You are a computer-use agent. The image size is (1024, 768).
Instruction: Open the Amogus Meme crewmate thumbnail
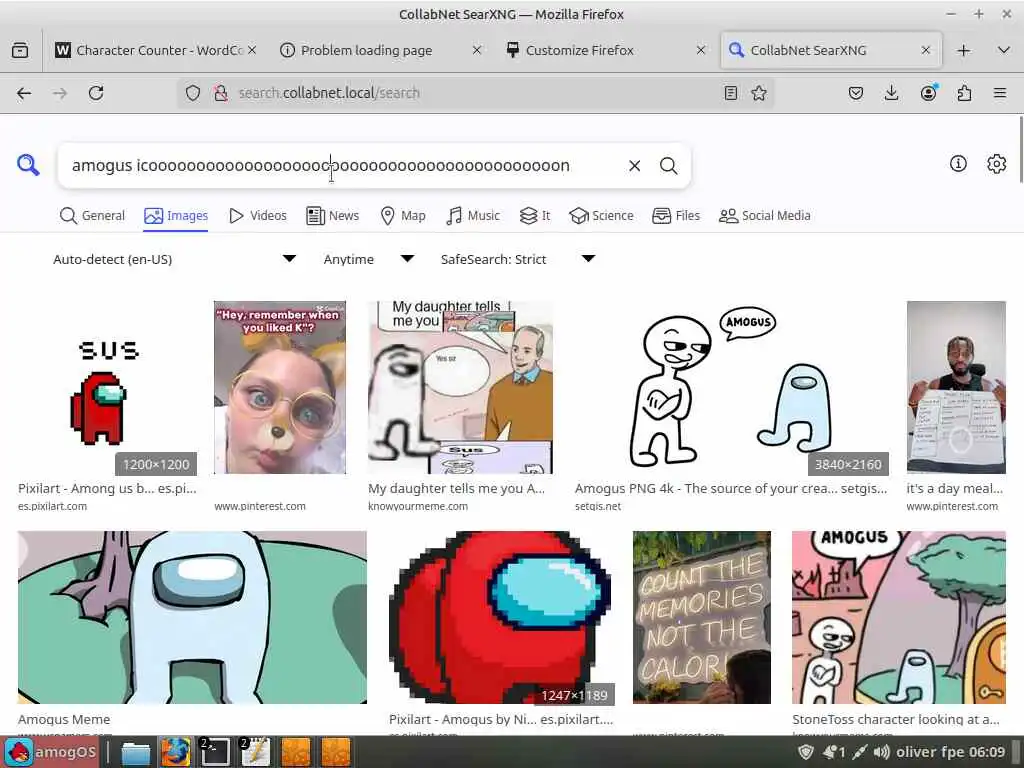[192, 618]
